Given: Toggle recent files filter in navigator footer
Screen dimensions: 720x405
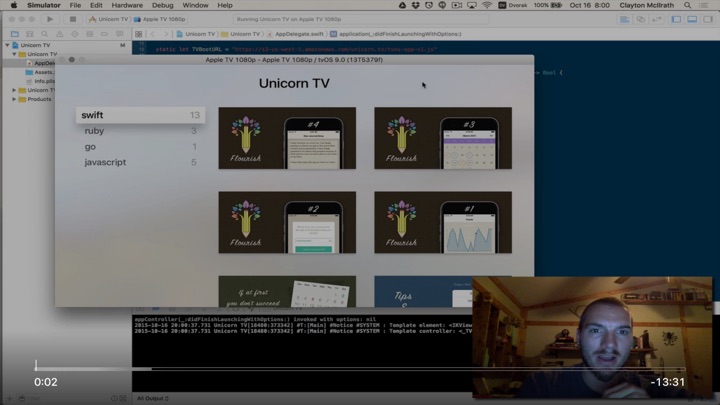Looking at the screenshot, I should 114,399.
